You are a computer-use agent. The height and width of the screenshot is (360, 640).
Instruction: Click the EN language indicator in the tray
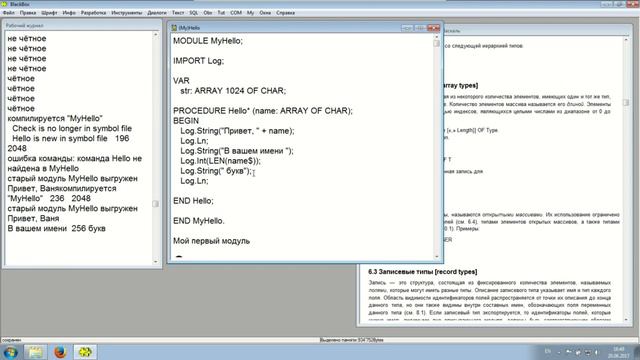(548, 351)
